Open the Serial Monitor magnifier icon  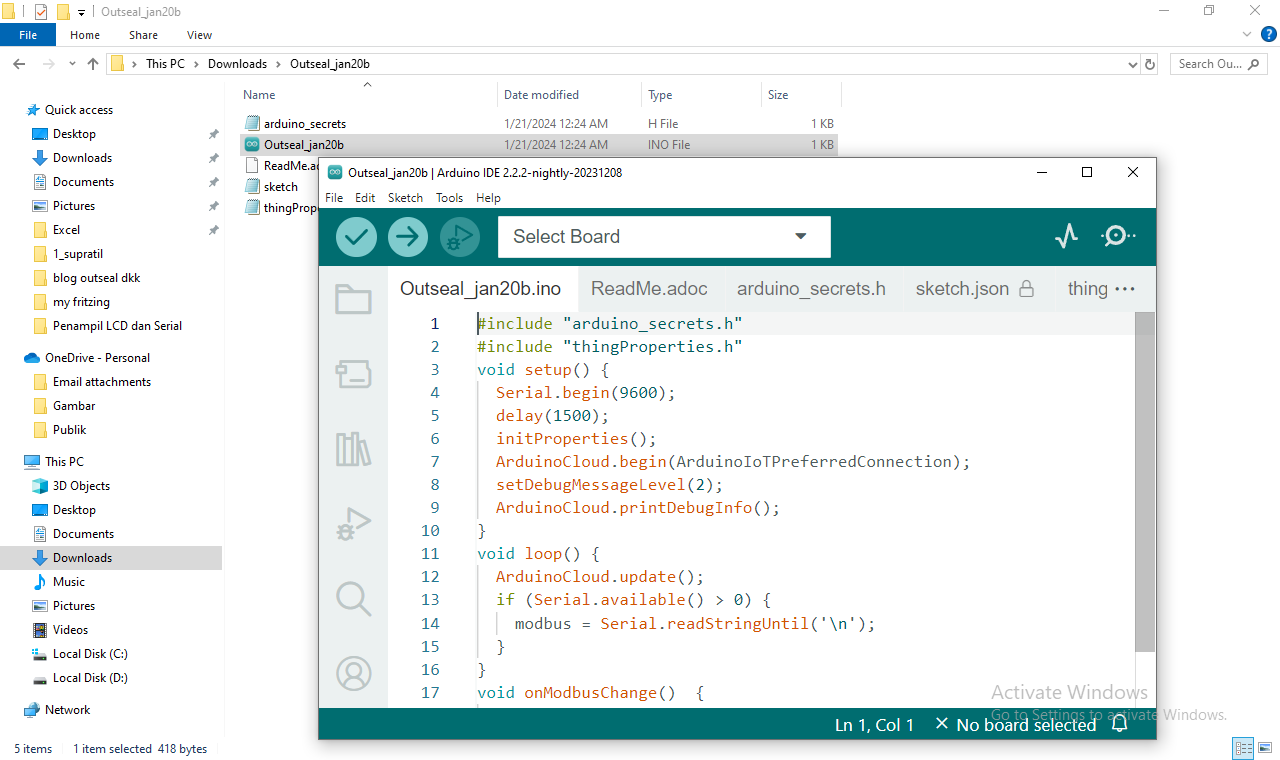click(1118, 236)
